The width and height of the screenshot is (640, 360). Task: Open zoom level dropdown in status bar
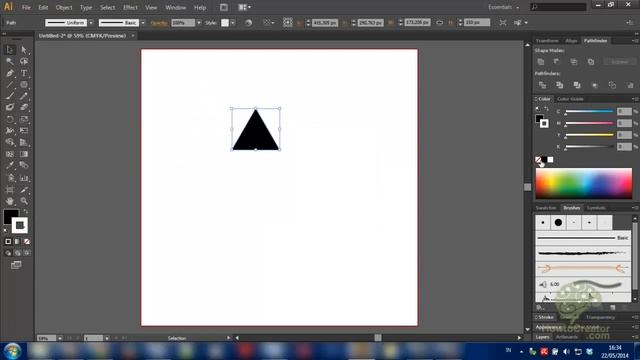coord(60,338)
